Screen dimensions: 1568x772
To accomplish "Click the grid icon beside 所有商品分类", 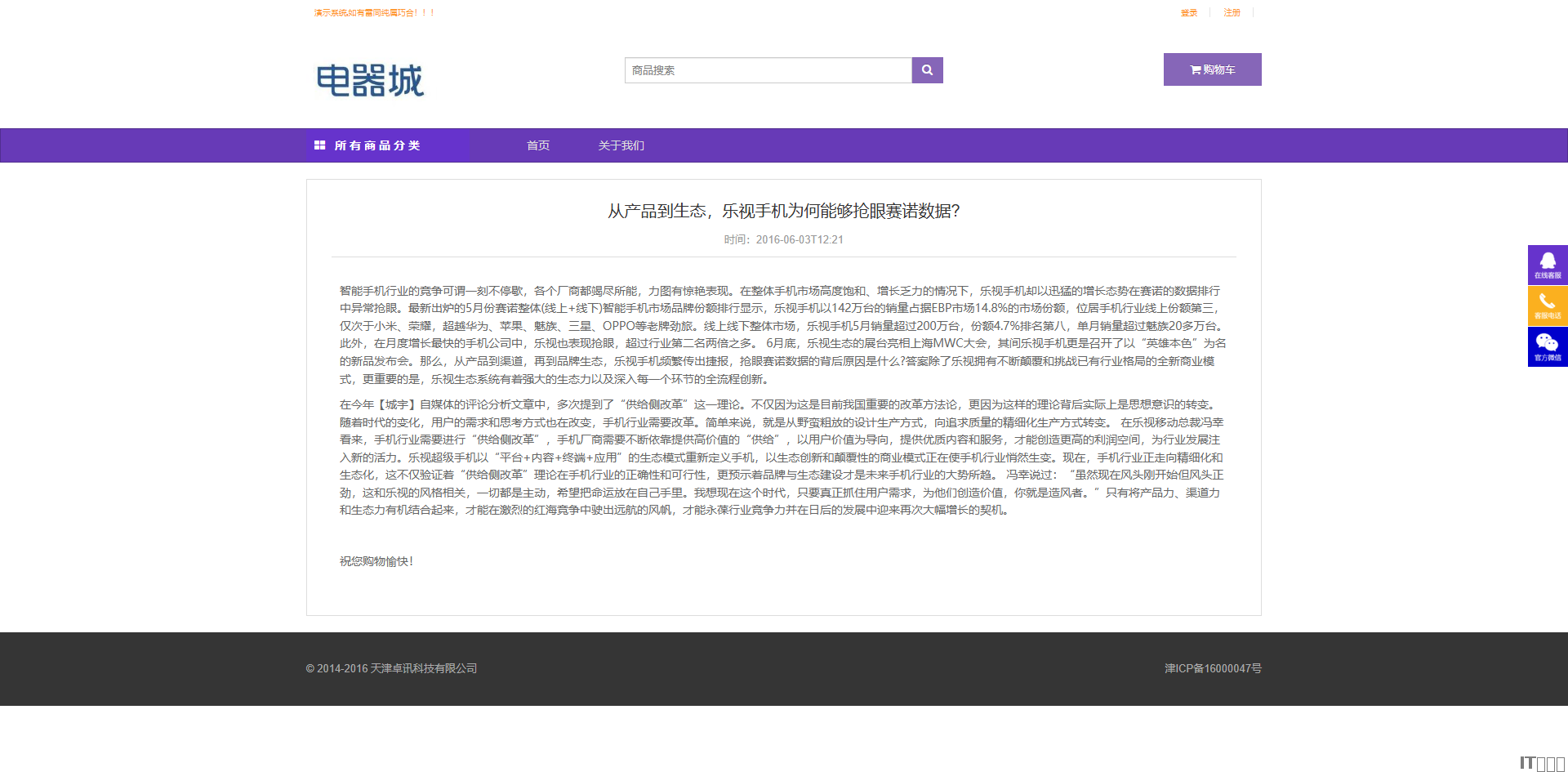I will (319, 145).
